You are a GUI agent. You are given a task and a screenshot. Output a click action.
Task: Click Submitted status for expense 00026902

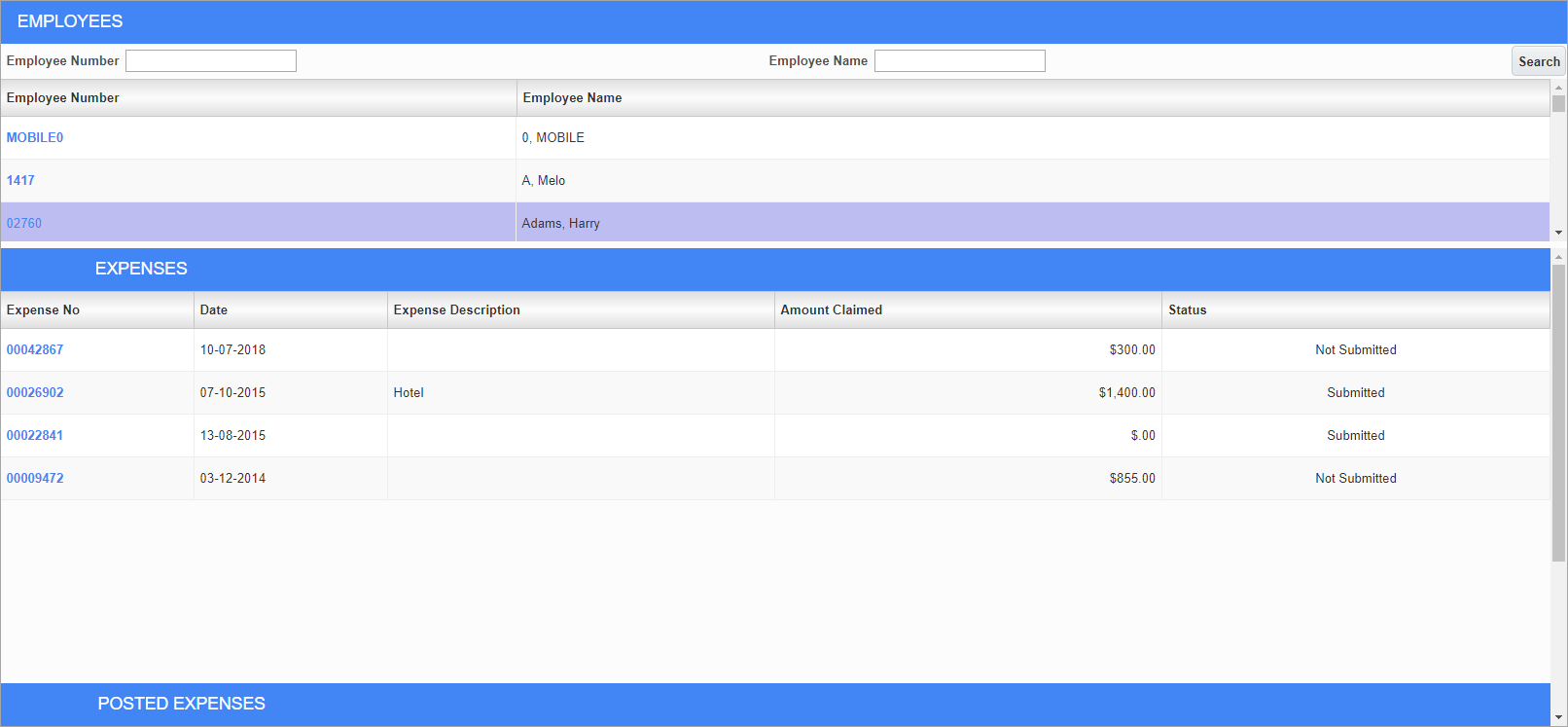(1356, 393)
